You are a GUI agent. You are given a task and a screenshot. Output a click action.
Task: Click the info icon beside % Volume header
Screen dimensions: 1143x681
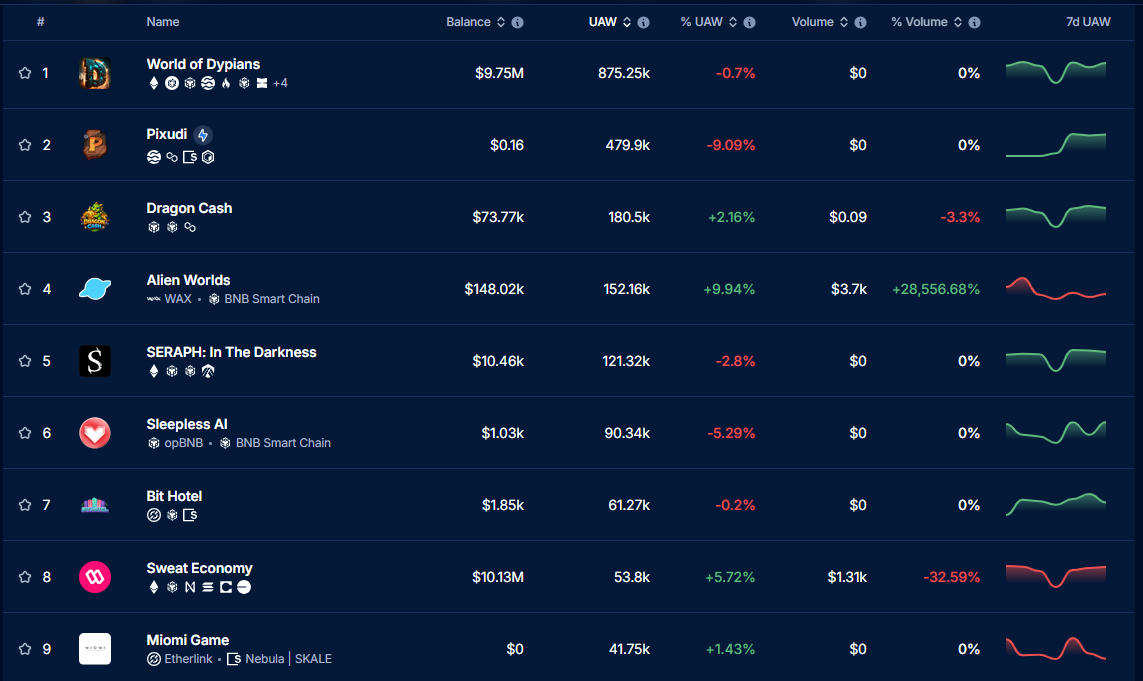[974, 22]
